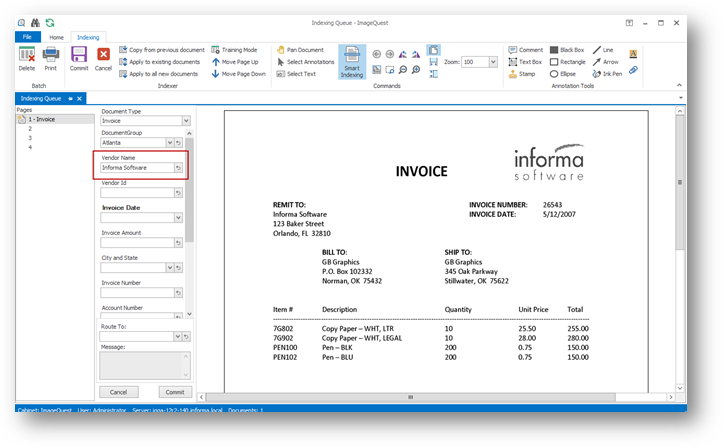This screenshot has width=724, height=448.
Task: Move Page Up in the indexer
Action: click(x=235, y=62)
